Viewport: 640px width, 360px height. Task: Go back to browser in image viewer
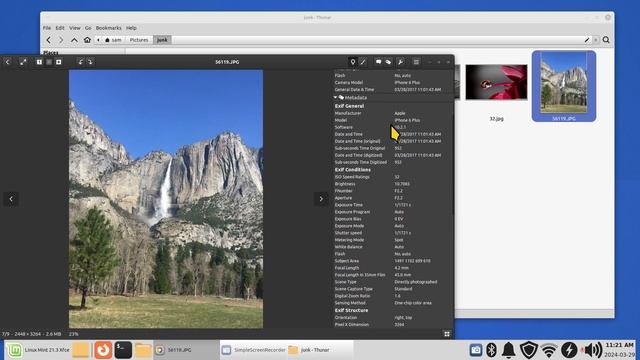pyautogui.click(x=7, y=62)
